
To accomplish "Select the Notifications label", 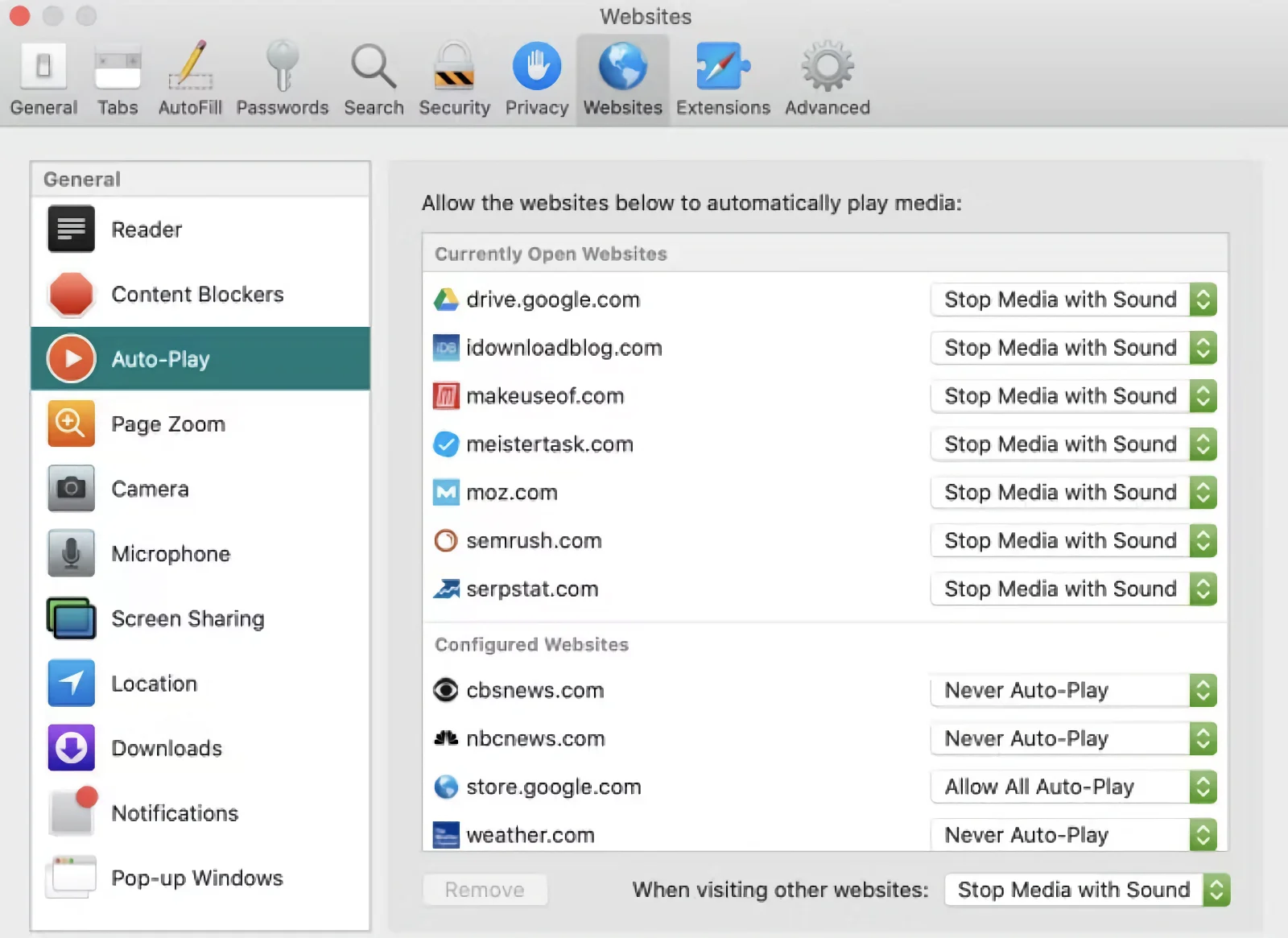I will click(175, 813).
